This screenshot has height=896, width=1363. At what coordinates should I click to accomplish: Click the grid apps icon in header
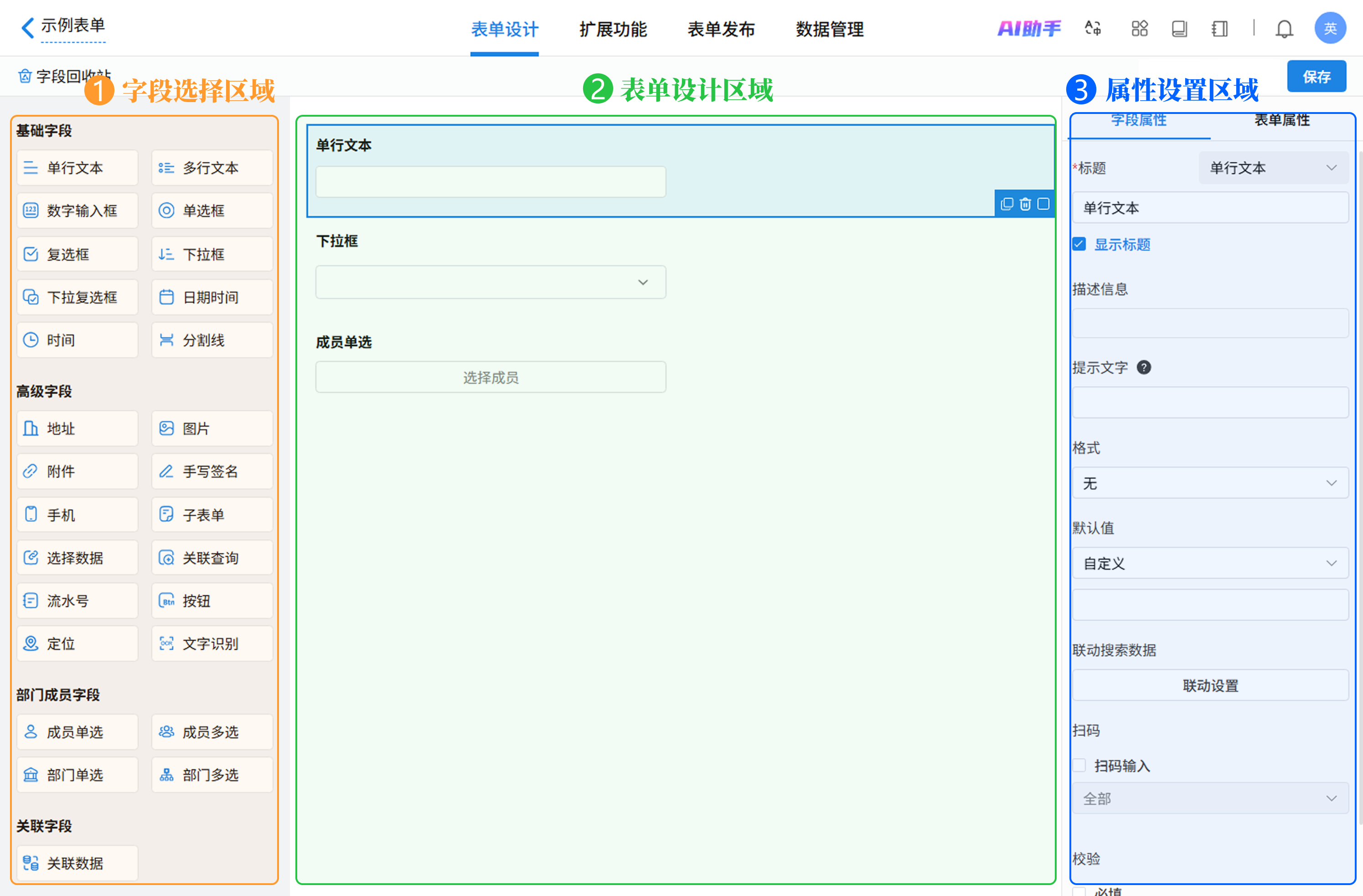tap(1139, 29)
